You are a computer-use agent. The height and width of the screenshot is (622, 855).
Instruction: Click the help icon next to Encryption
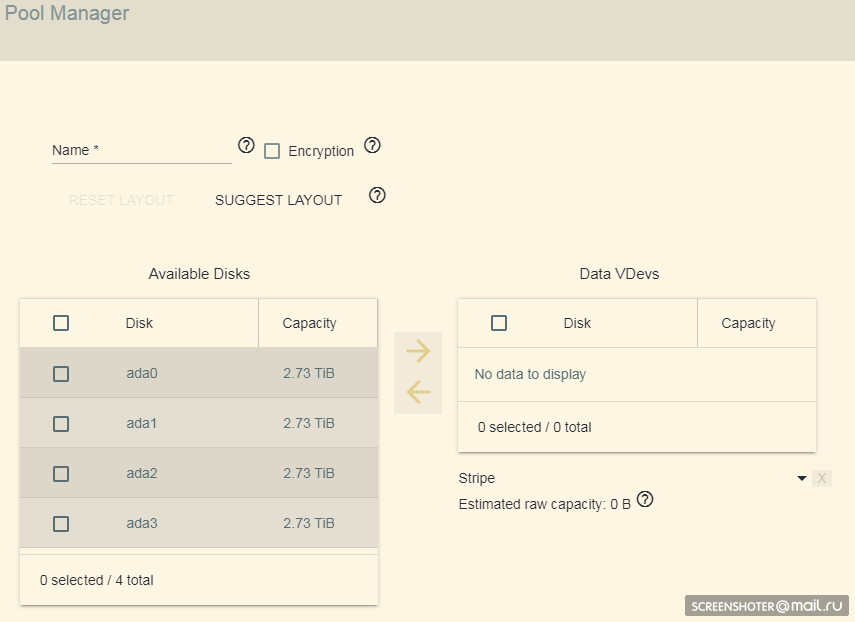click(372, 146)
